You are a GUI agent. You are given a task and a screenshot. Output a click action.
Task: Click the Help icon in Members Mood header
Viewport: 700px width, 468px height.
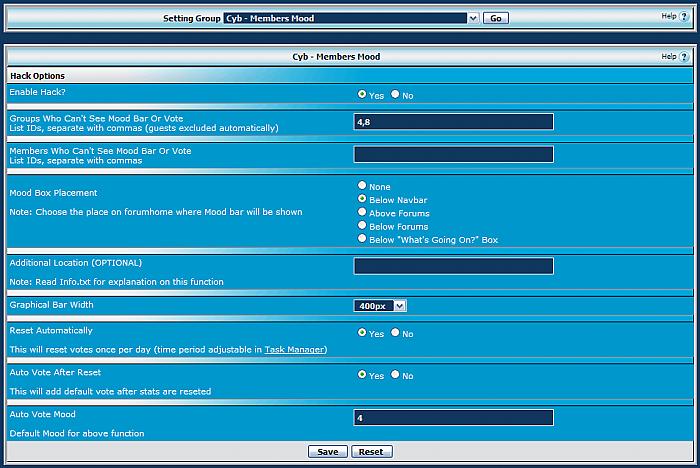pyautogui.click(x=684, y=57)
